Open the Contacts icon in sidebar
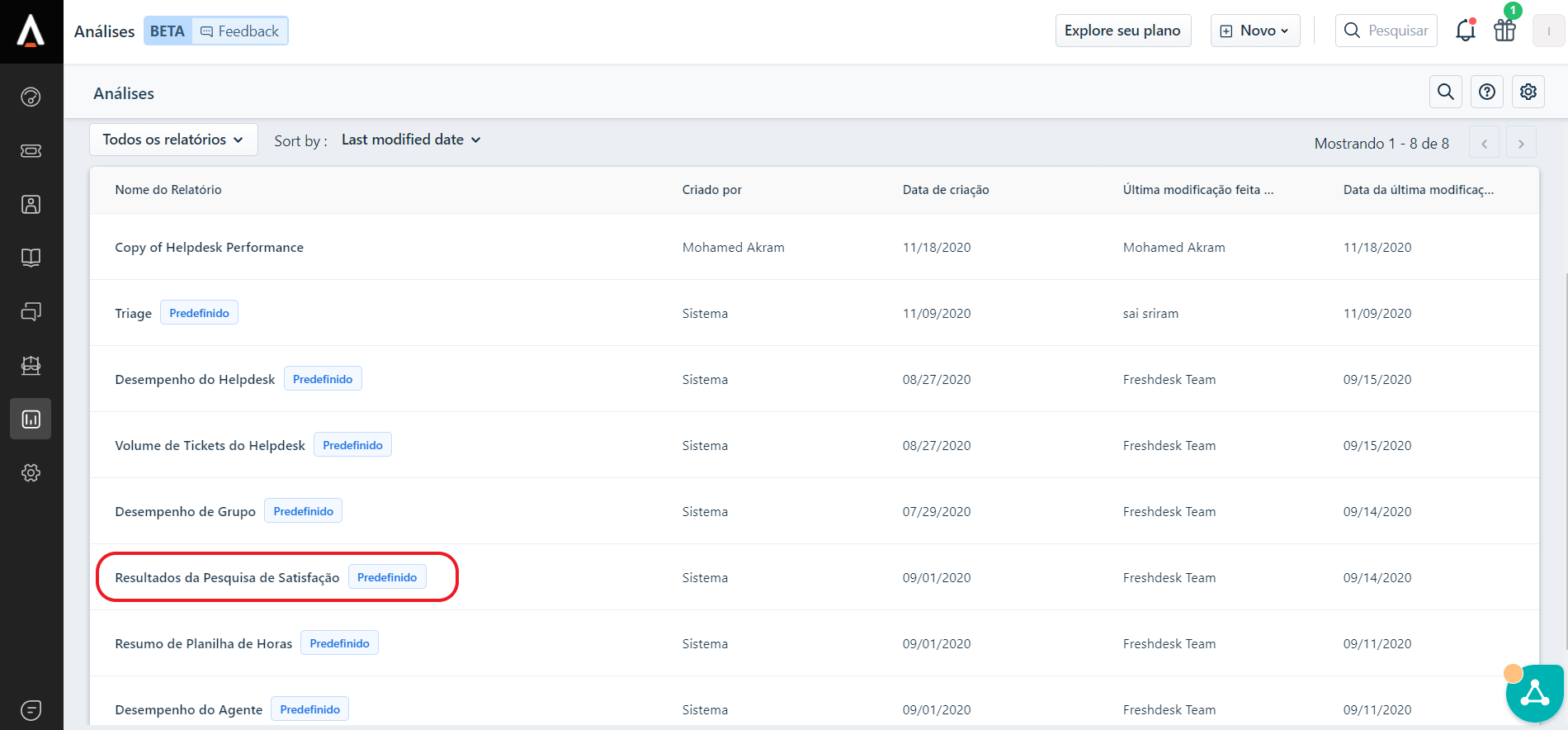The image size is (1568, 730). point(31,204)
